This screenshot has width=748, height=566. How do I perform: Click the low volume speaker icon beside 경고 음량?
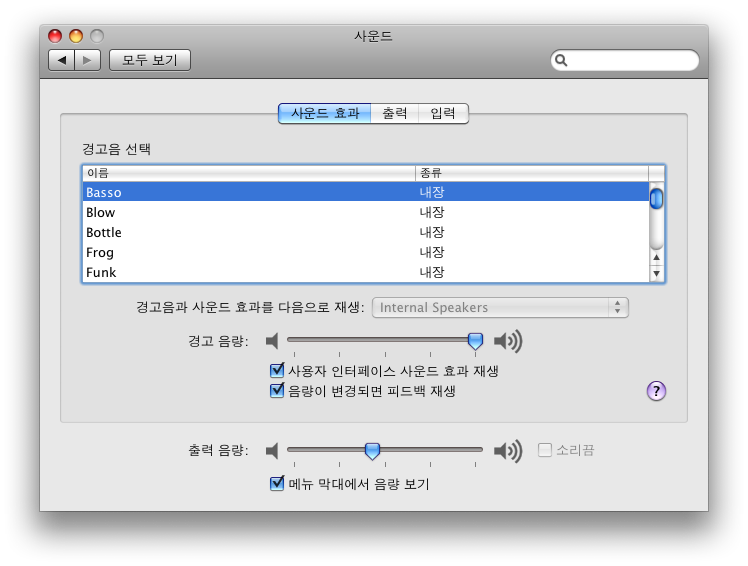[x=271, y=341]
